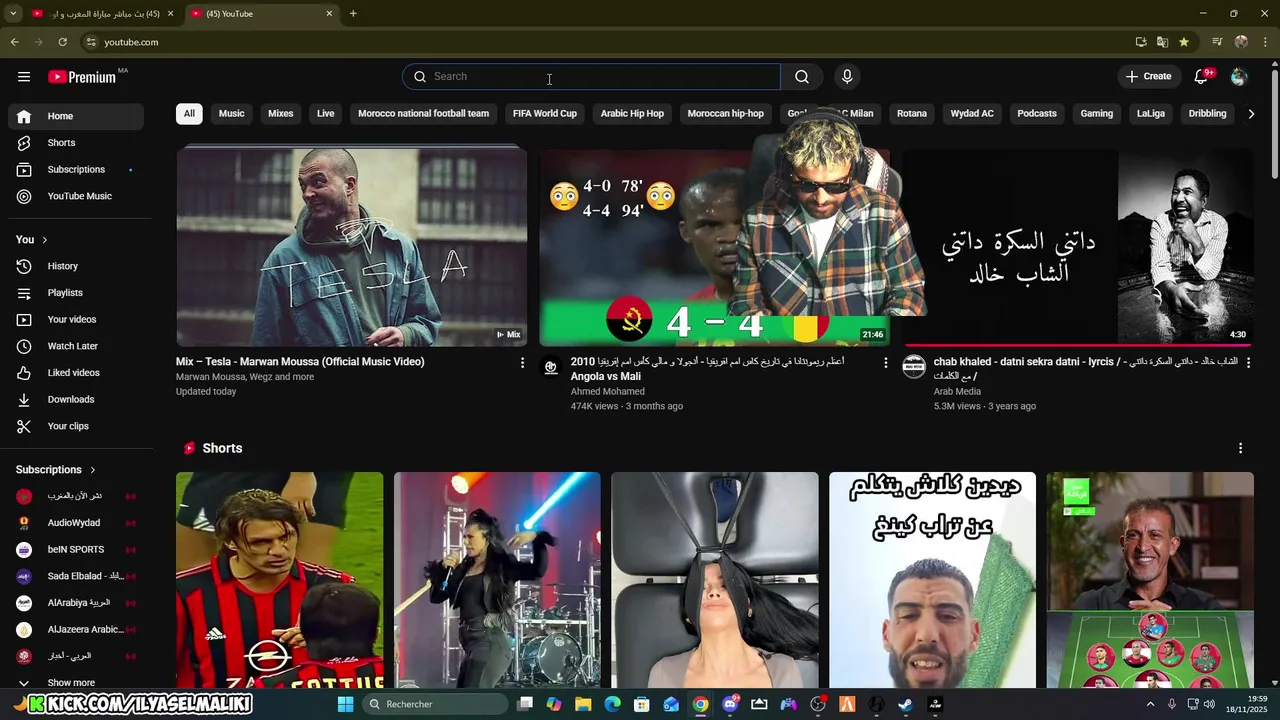
Task: Select the Podcasts chip
Action: tap(1037, 114)
